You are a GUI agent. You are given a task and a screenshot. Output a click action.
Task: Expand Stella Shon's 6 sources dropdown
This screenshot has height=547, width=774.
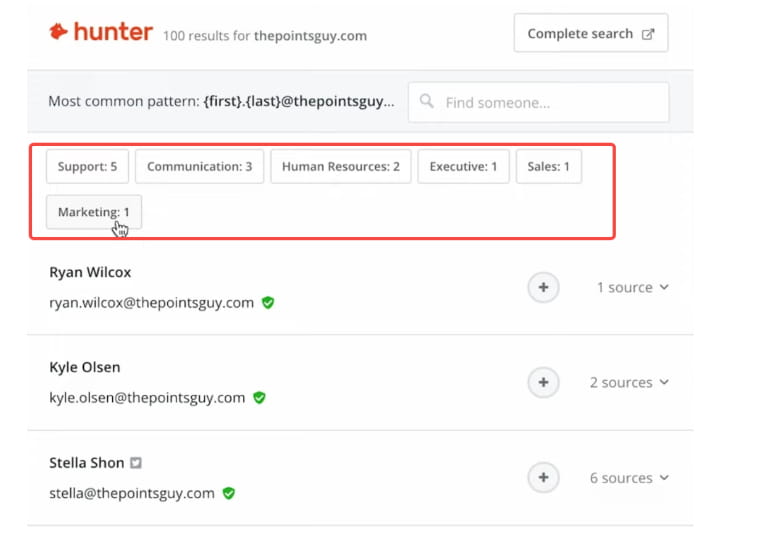point(628,478)
